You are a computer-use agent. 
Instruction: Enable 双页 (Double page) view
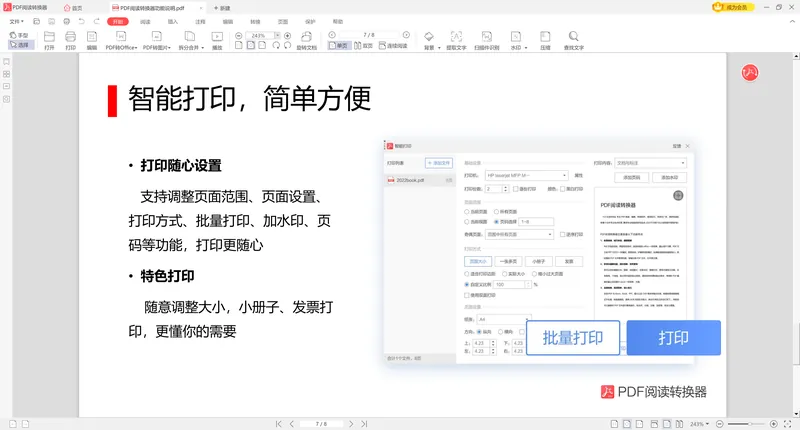pos(364,45)
